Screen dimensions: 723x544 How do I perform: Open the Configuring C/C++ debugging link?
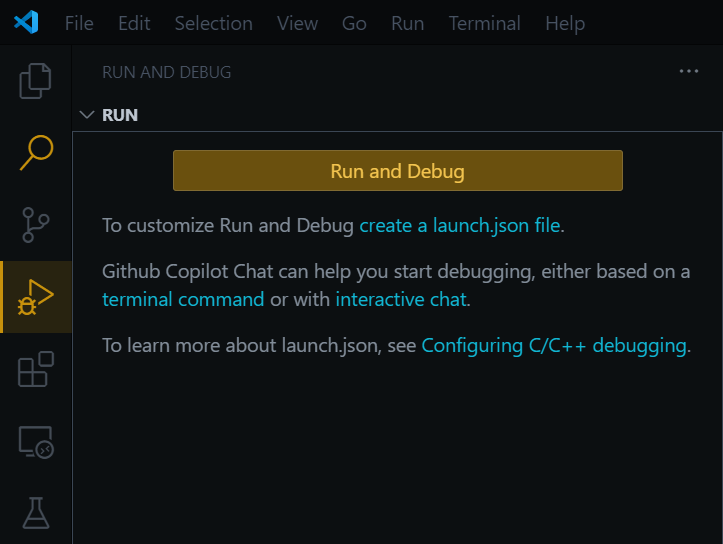pos(554,345)
